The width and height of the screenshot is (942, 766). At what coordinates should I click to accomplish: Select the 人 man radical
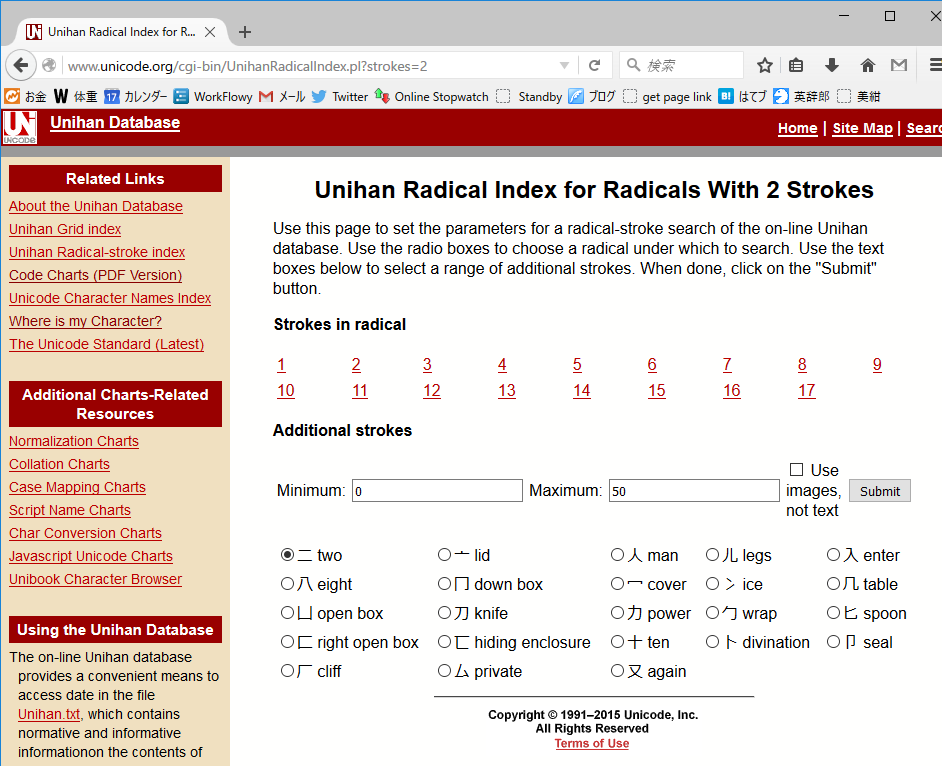617,555
